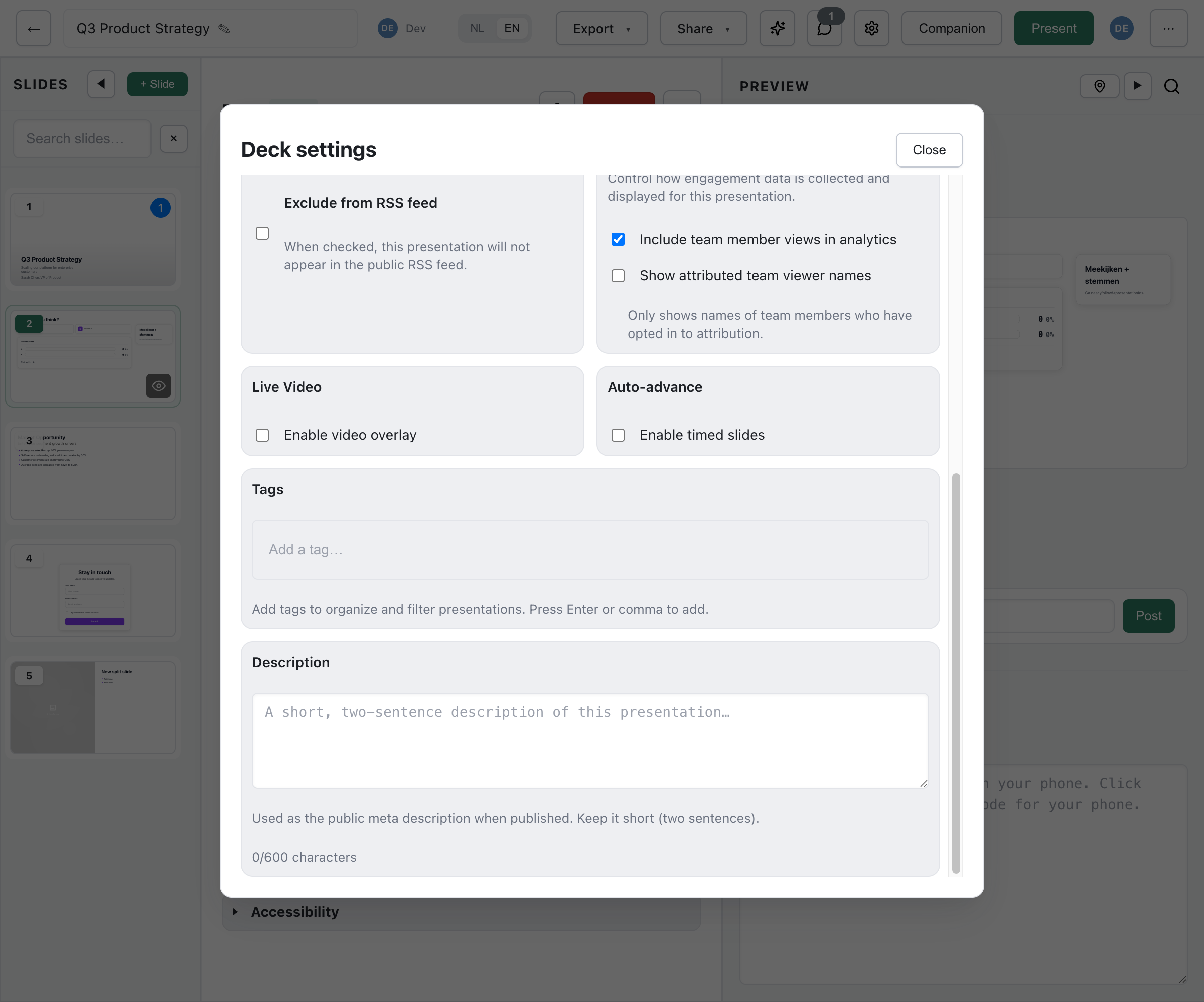Open the more options ellipsis menu

pyautogui.click(x=1168, y=28)
